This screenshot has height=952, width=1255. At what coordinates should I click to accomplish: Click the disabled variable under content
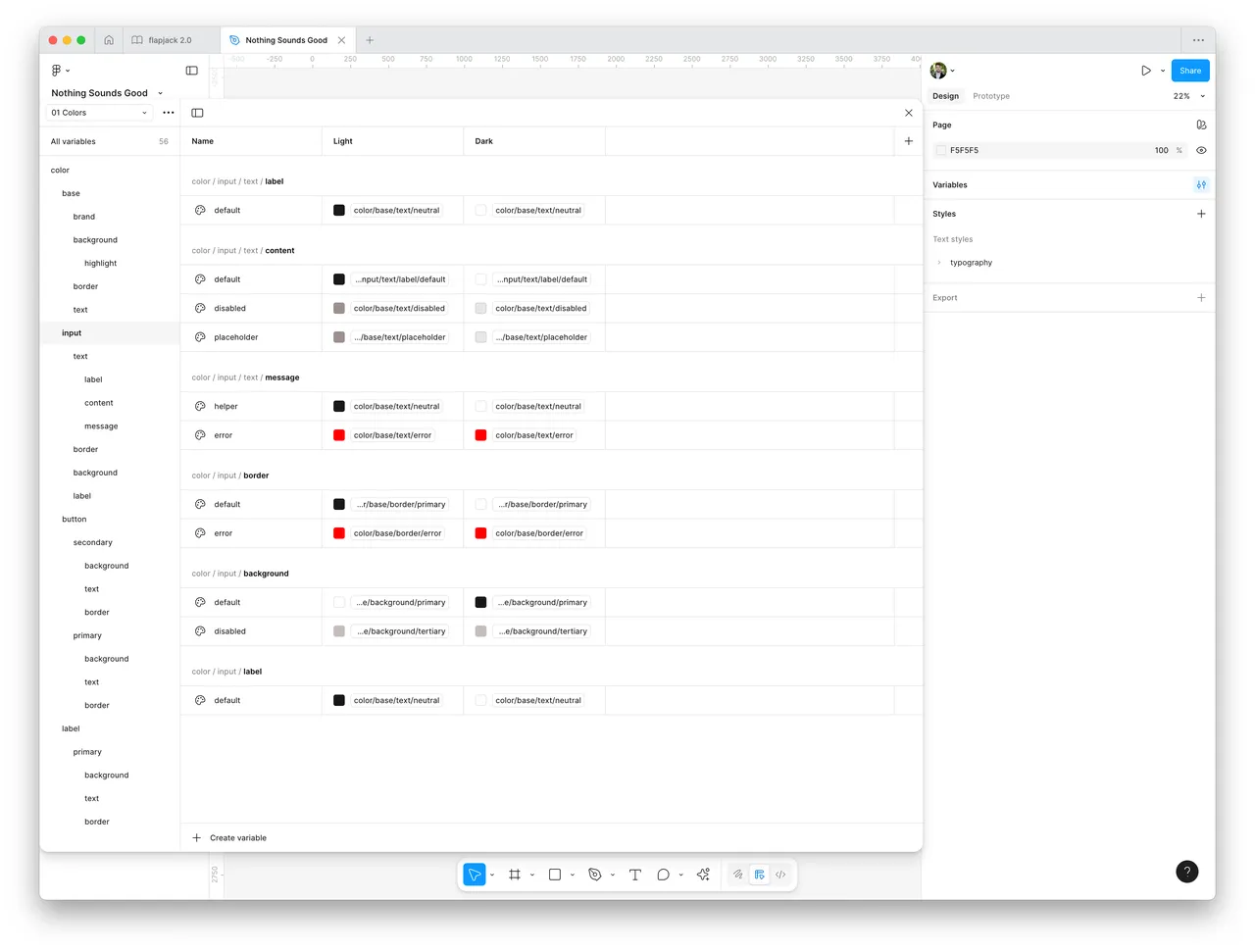[229, 308]
